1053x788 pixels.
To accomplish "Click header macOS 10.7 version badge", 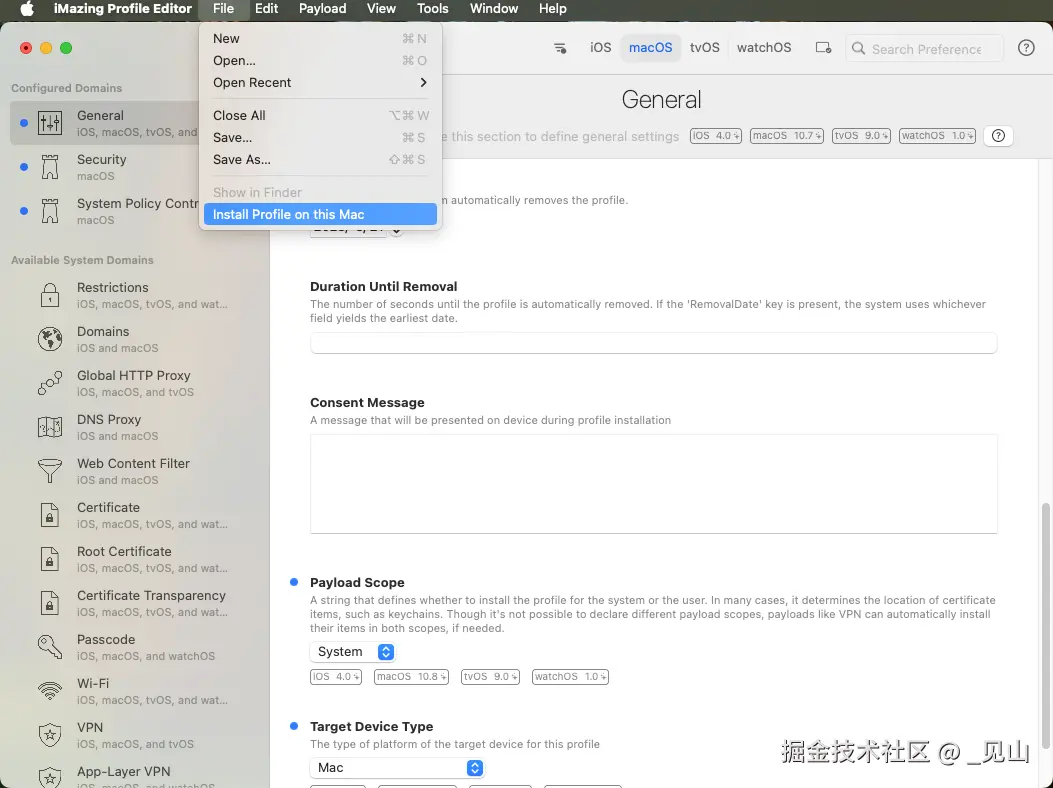I will (x=786, y=136).
